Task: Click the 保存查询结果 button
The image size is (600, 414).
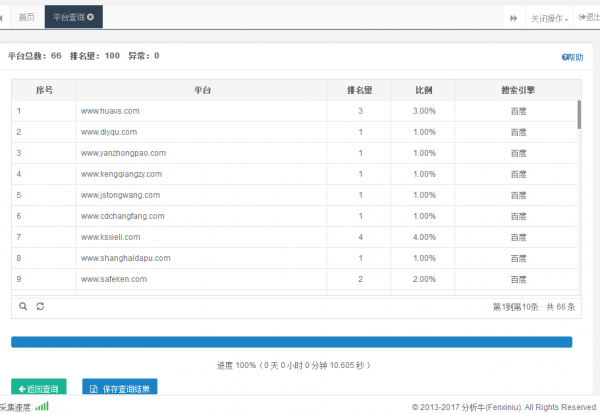Action: pyautogui.click(x=119, y=388)
